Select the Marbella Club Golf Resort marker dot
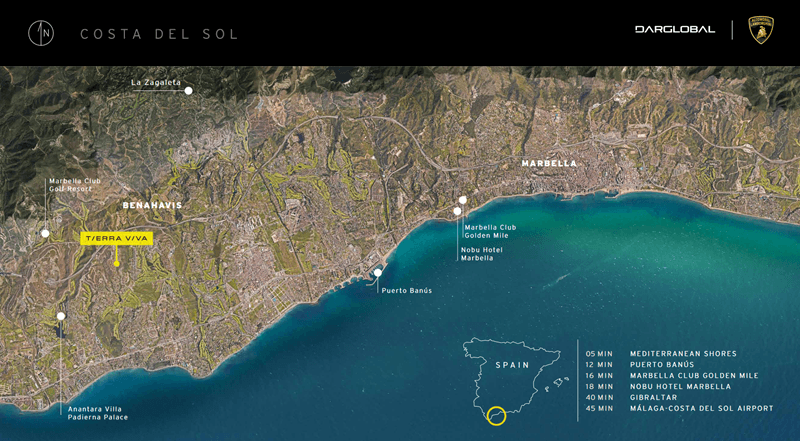 tap(45, 233)
